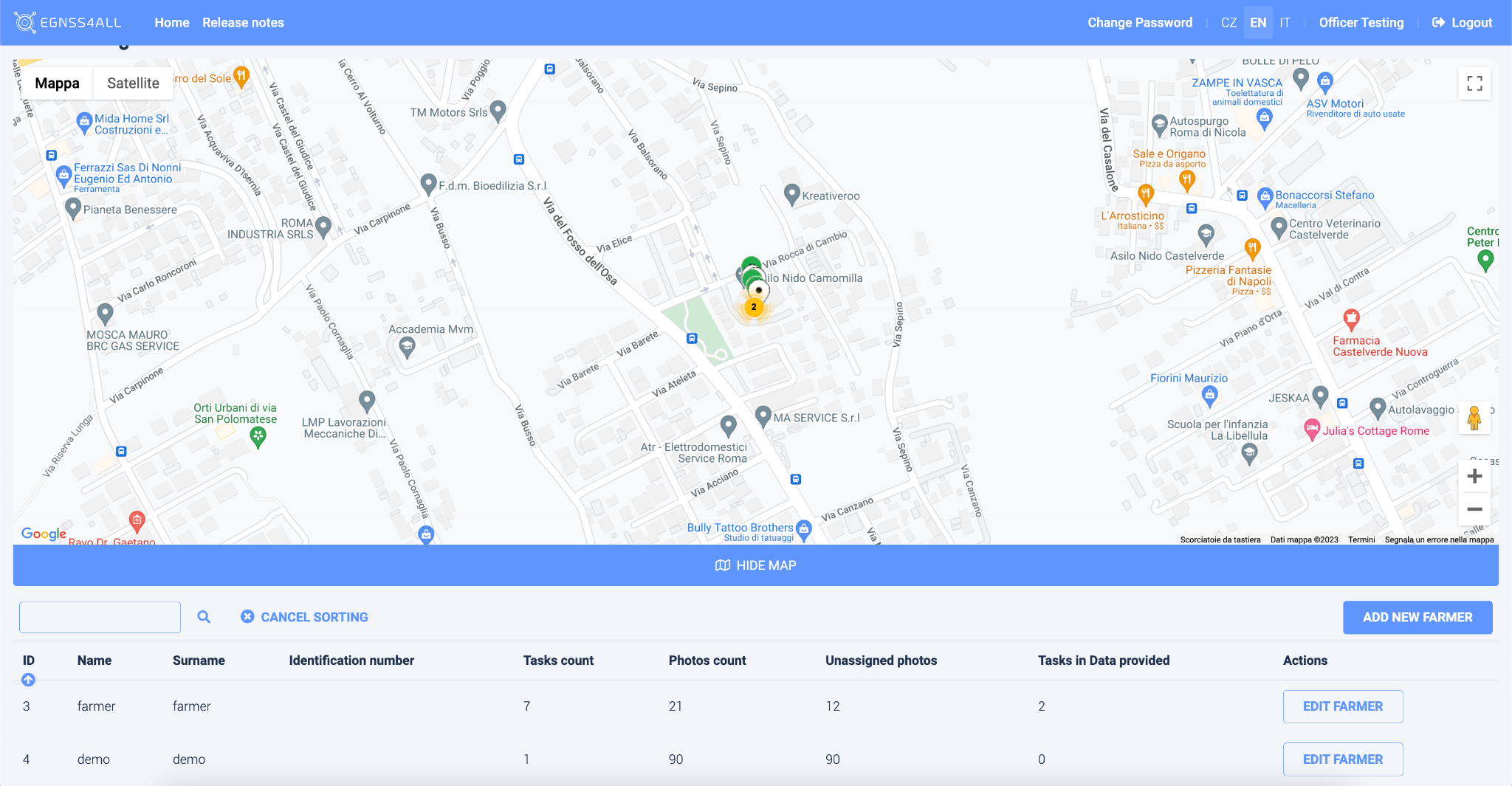
Task: Click the Pianeta Benessere map pin
Action: pyautogui.click(x=73, y=208)
